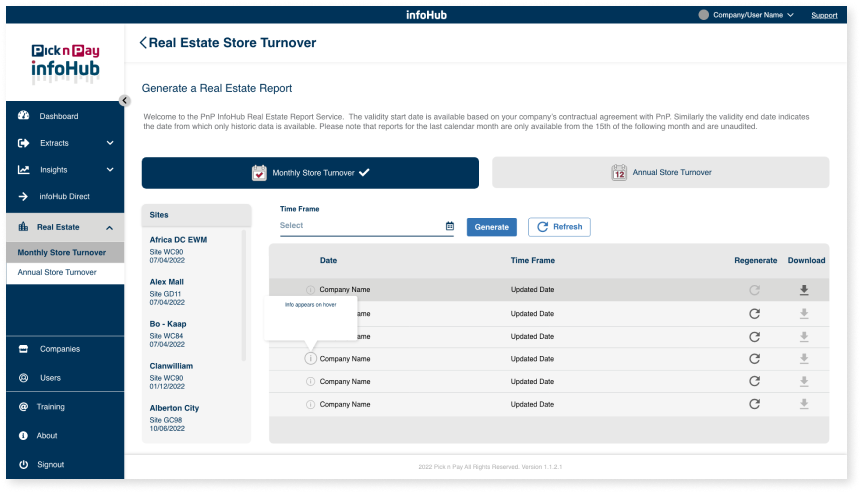Click the Sites panel header

[197, 215]
